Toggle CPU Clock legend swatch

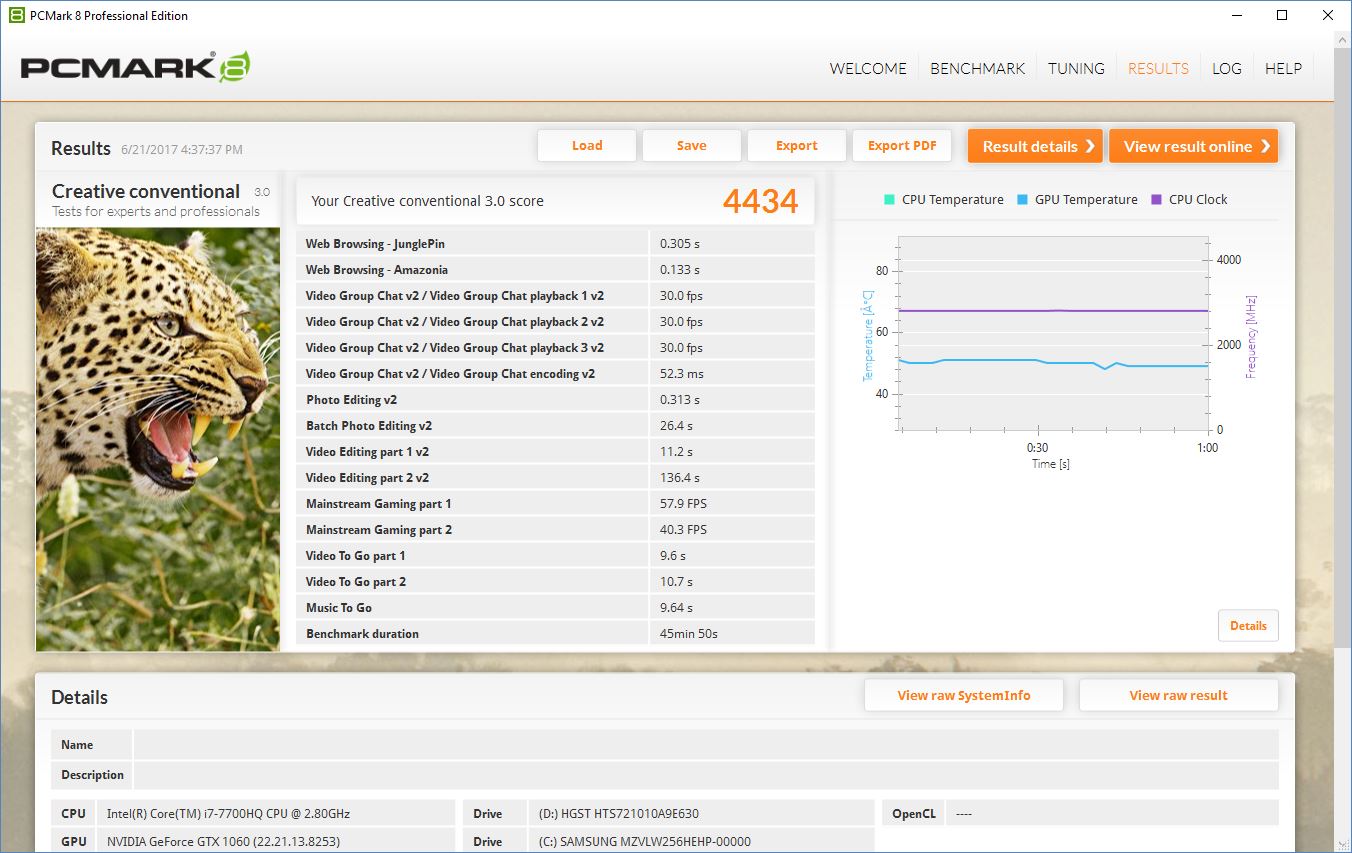click(x=1157, y=200)
